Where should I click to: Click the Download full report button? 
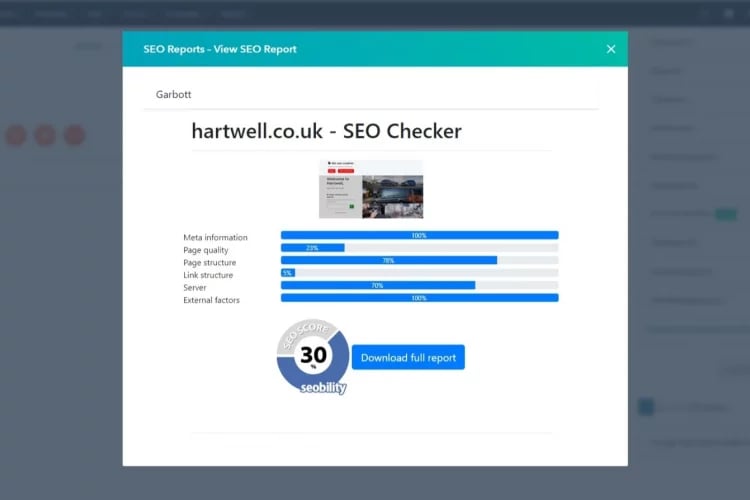pos(408,357)
